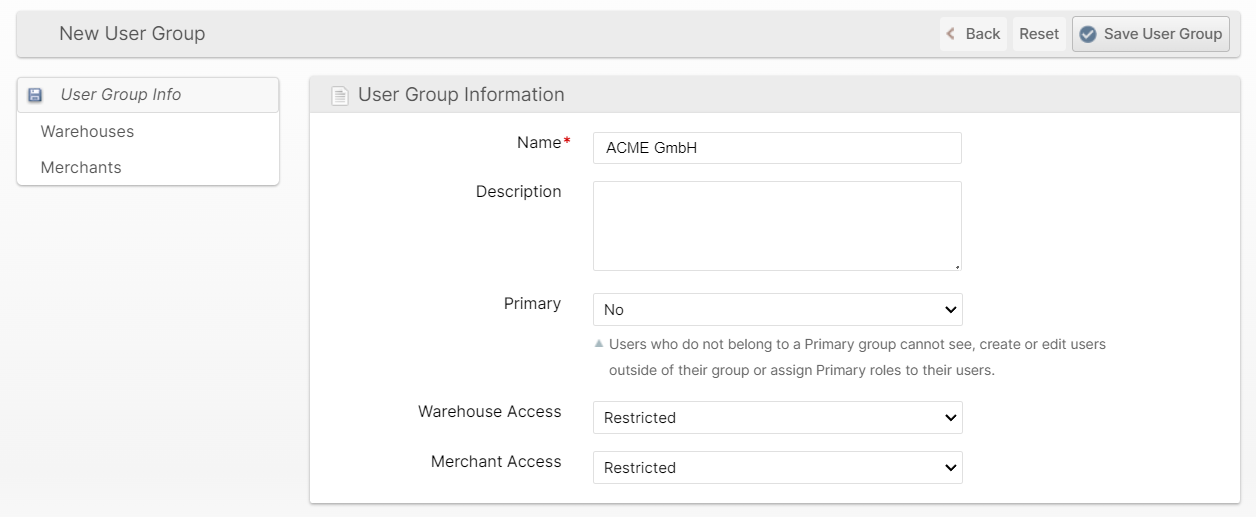Click the Save User Group button label

click(1162, 34)
